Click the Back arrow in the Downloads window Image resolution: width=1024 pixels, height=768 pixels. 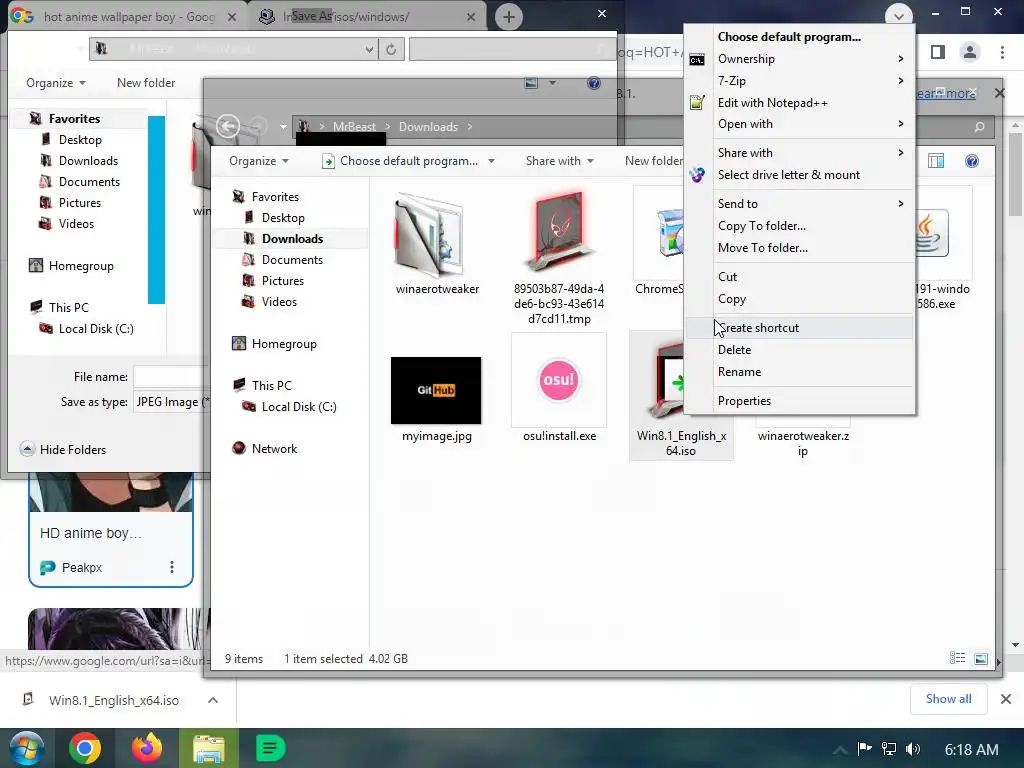(x=227, y=126)
